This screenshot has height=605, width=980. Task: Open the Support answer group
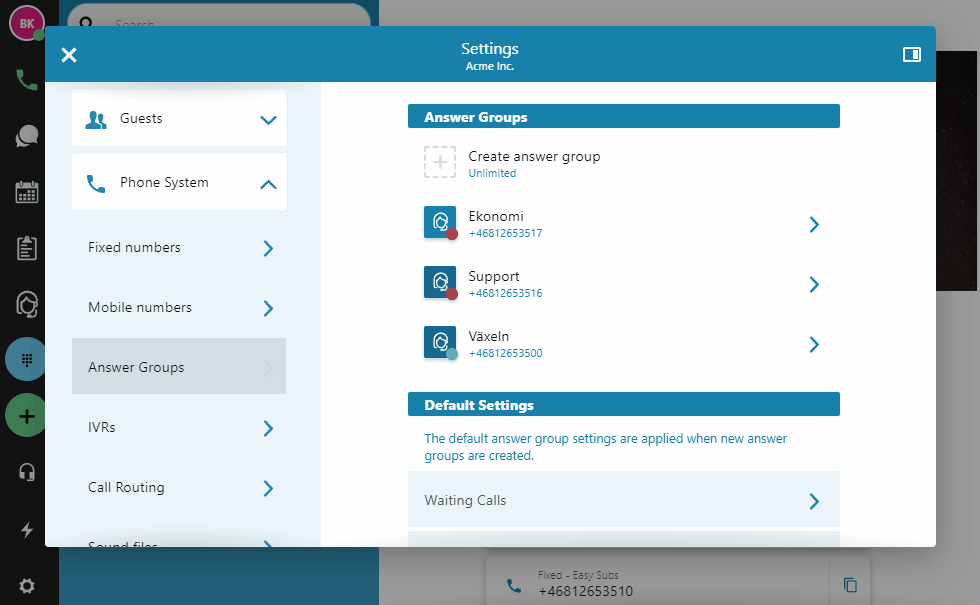pos(624,284)
